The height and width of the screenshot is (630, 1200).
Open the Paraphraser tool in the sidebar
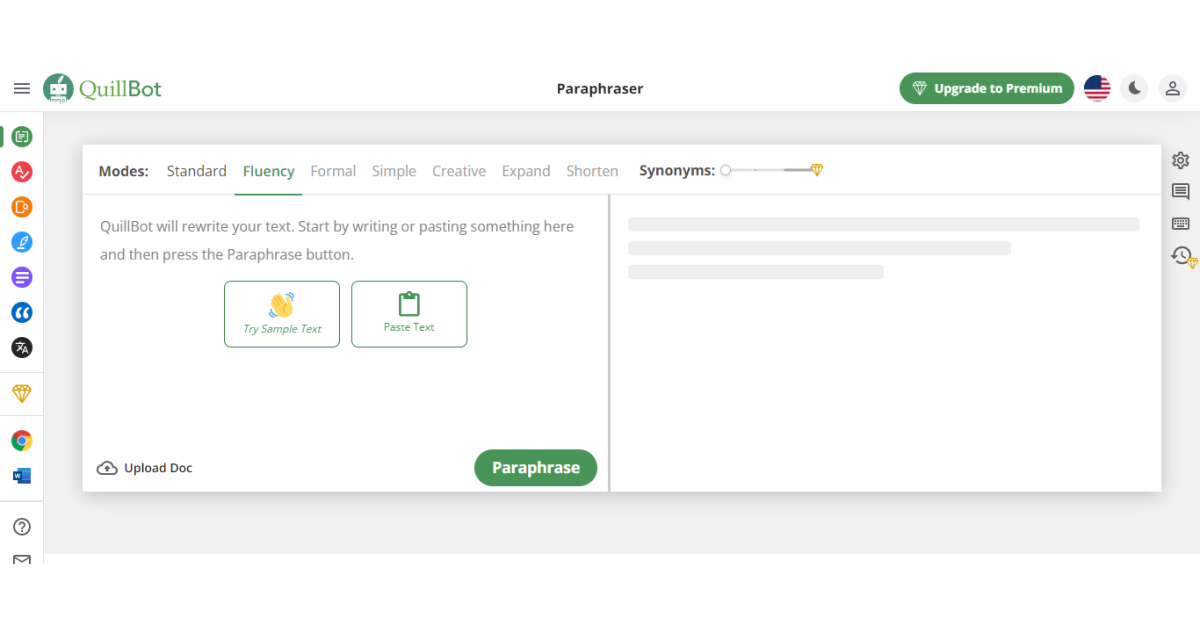click(x=22, y=136)
